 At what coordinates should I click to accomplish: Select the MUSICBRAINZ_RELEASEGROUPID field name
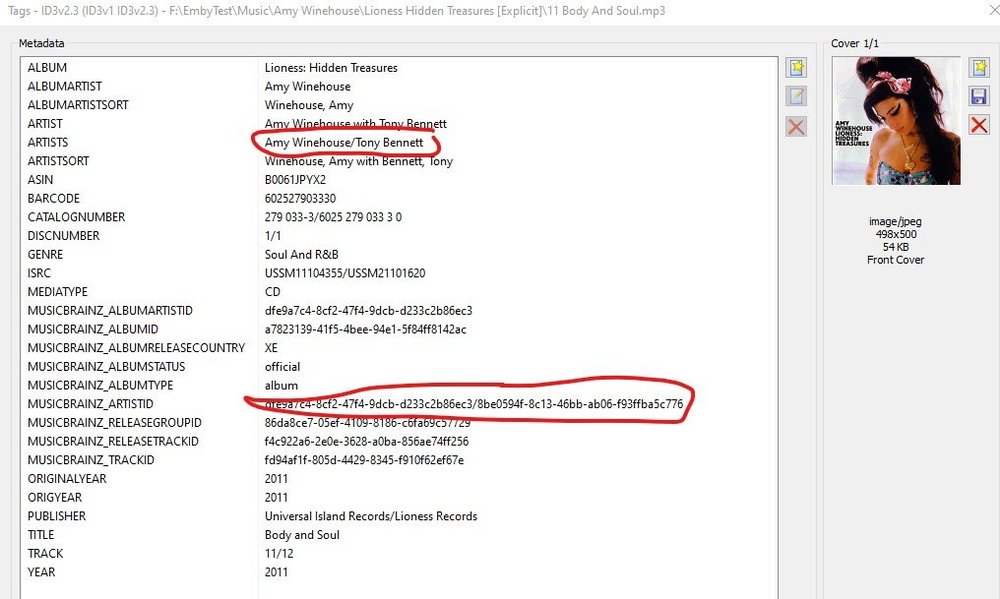point(114,422)
